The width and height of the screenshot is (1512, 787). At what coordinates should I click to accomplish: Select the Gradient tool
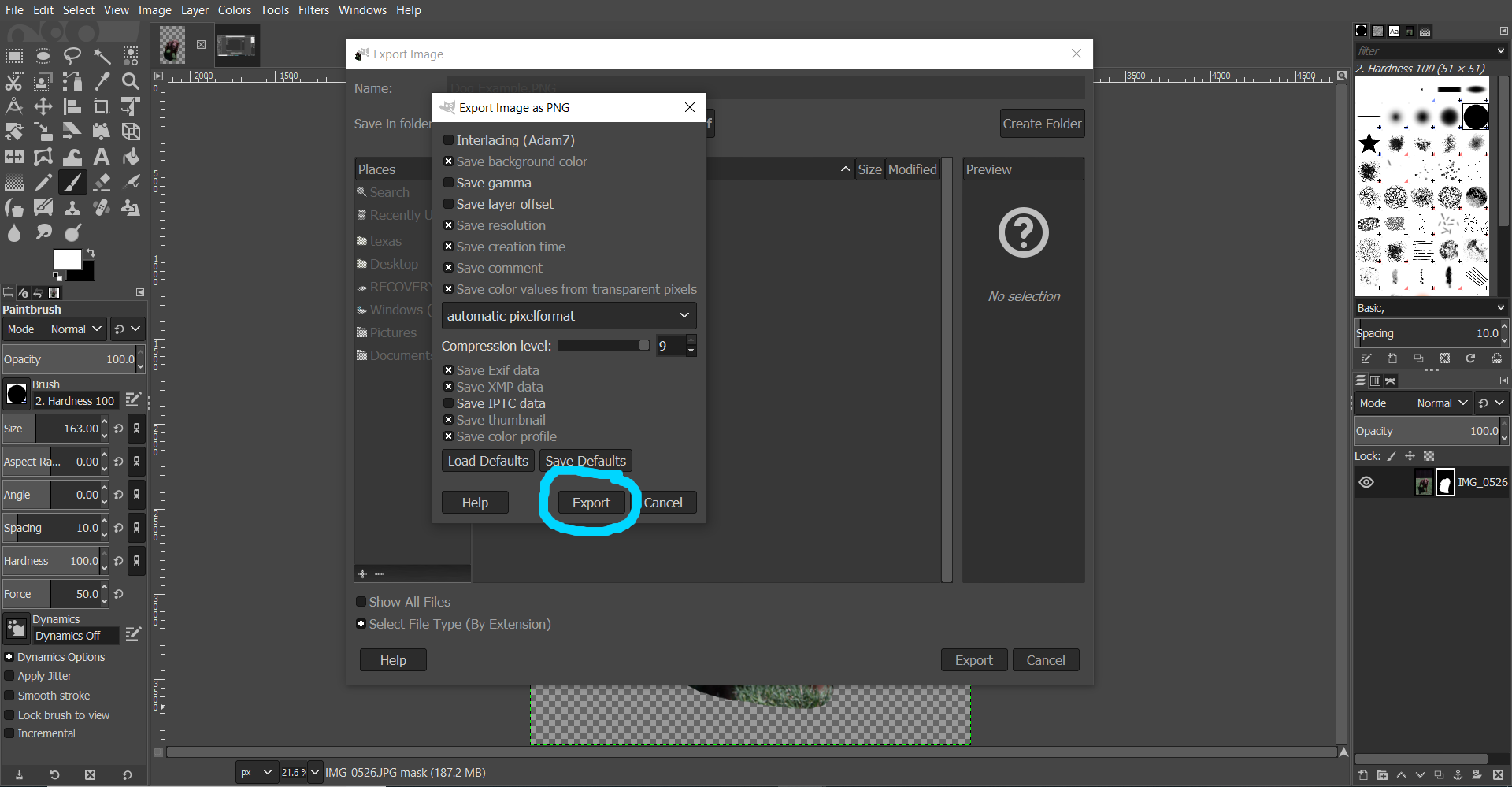pyautogui.click(x=14, y=182)
